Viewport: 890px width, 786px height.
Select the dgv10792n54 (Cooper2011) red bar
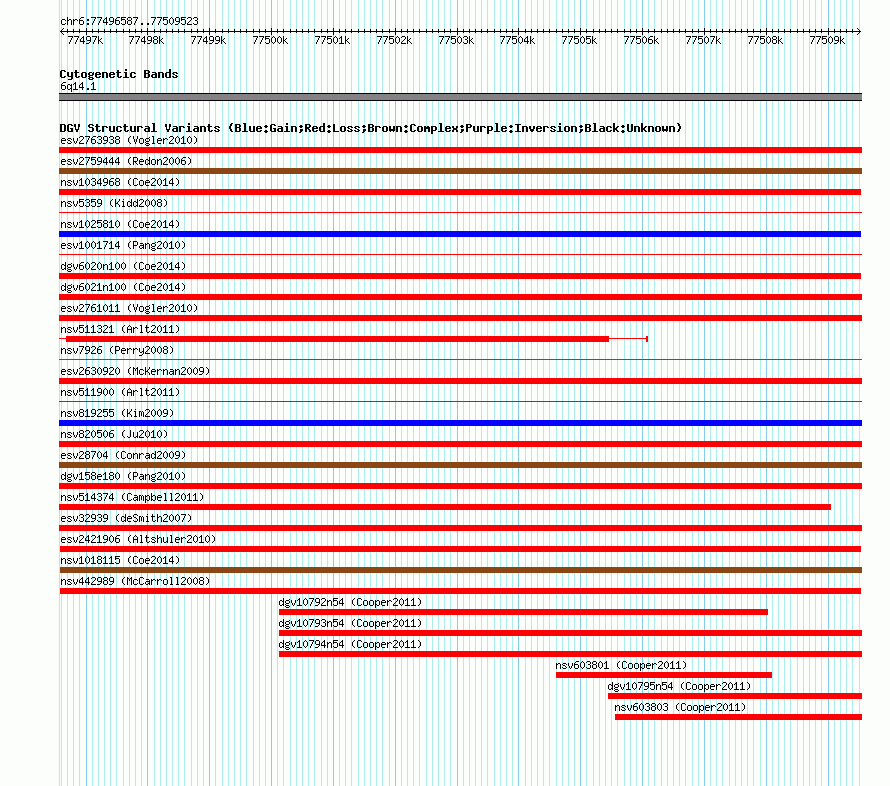(x=523, y=612)
